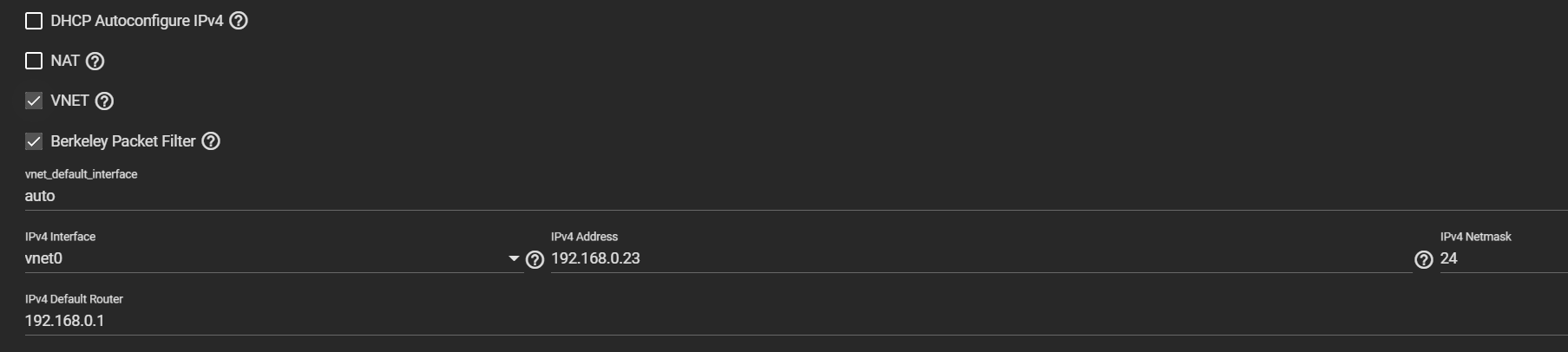Viewport: 1568px width, 352px height.
Task: Focus the vnet_default_interface field showing auto
Action: click(796, 196)
